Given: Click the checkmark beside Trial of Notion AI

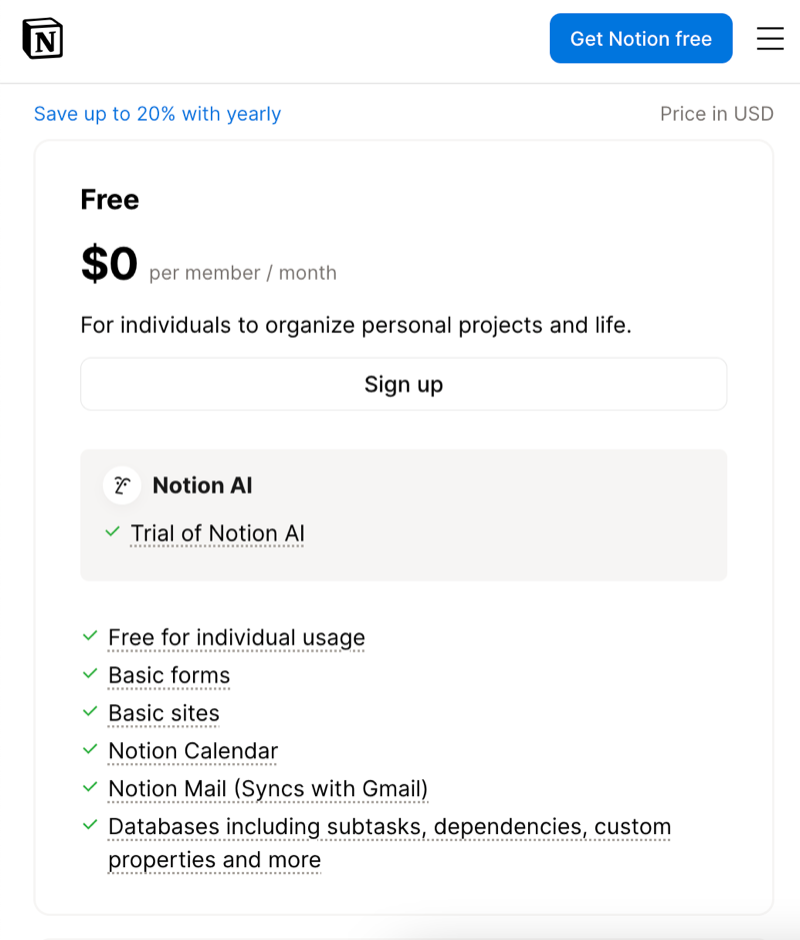Looking at the screenshot, I should (x=112, y=533).
